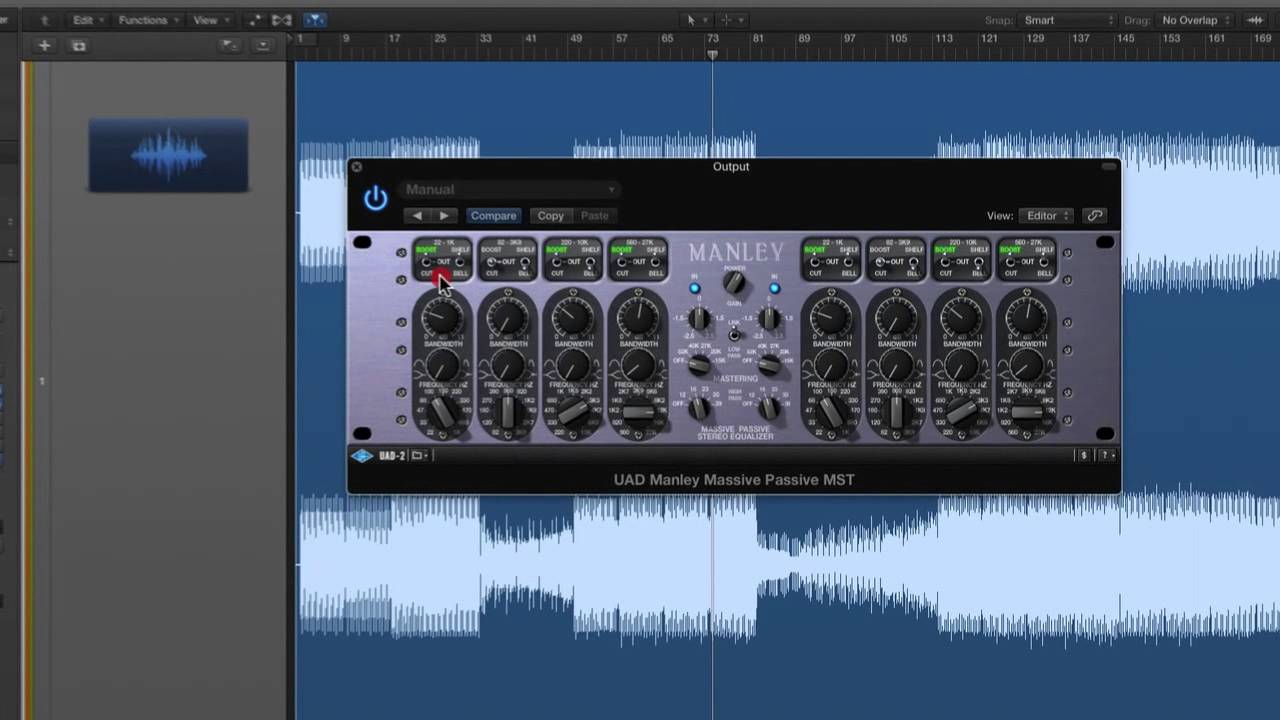This screenshot has height=720, width=1280.
Task: Click the center POWER GAIN knob
Action: click(x=735, y=283)
